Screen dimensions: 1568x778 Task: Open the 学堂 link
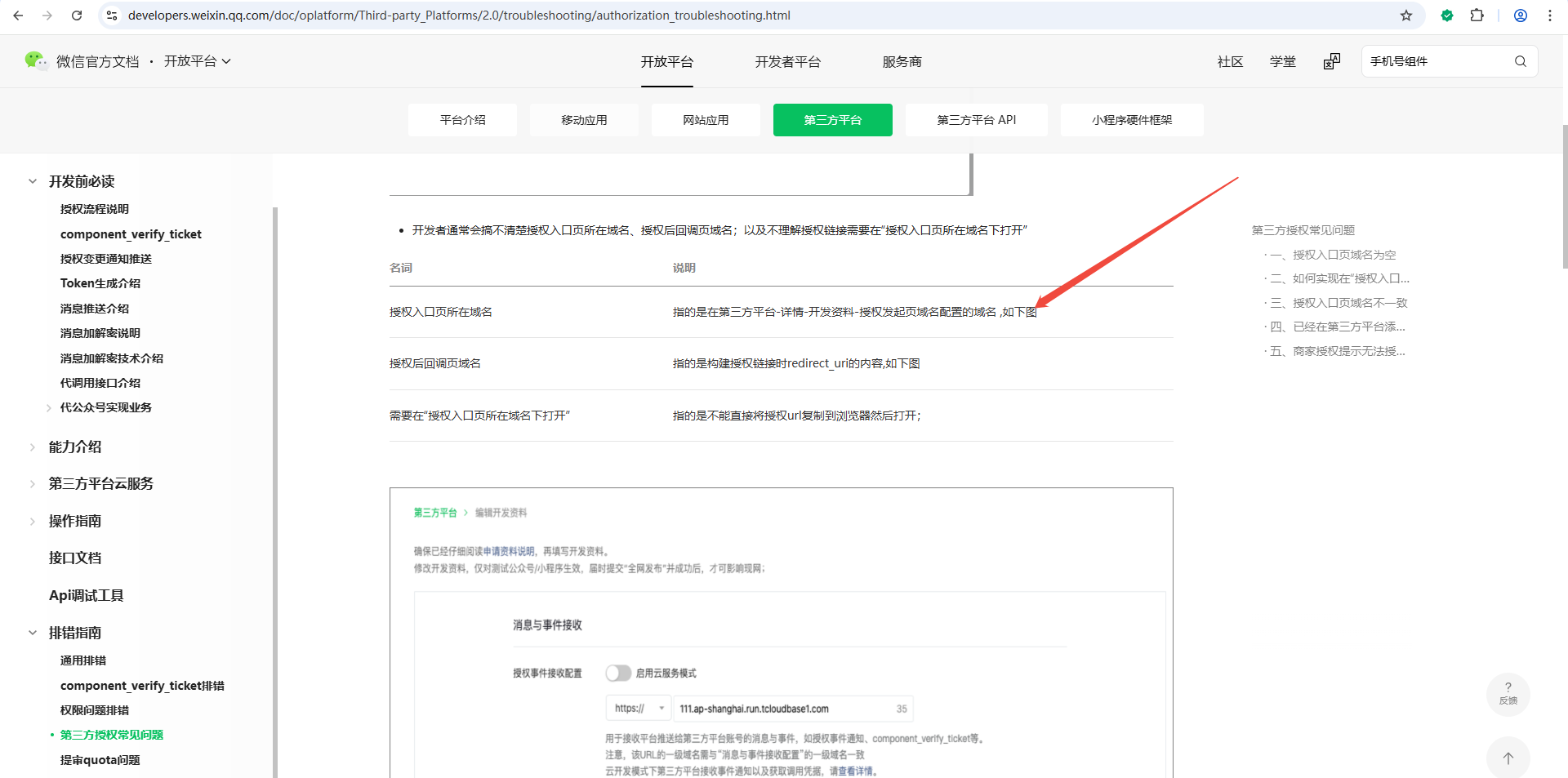coord(1283,62)
